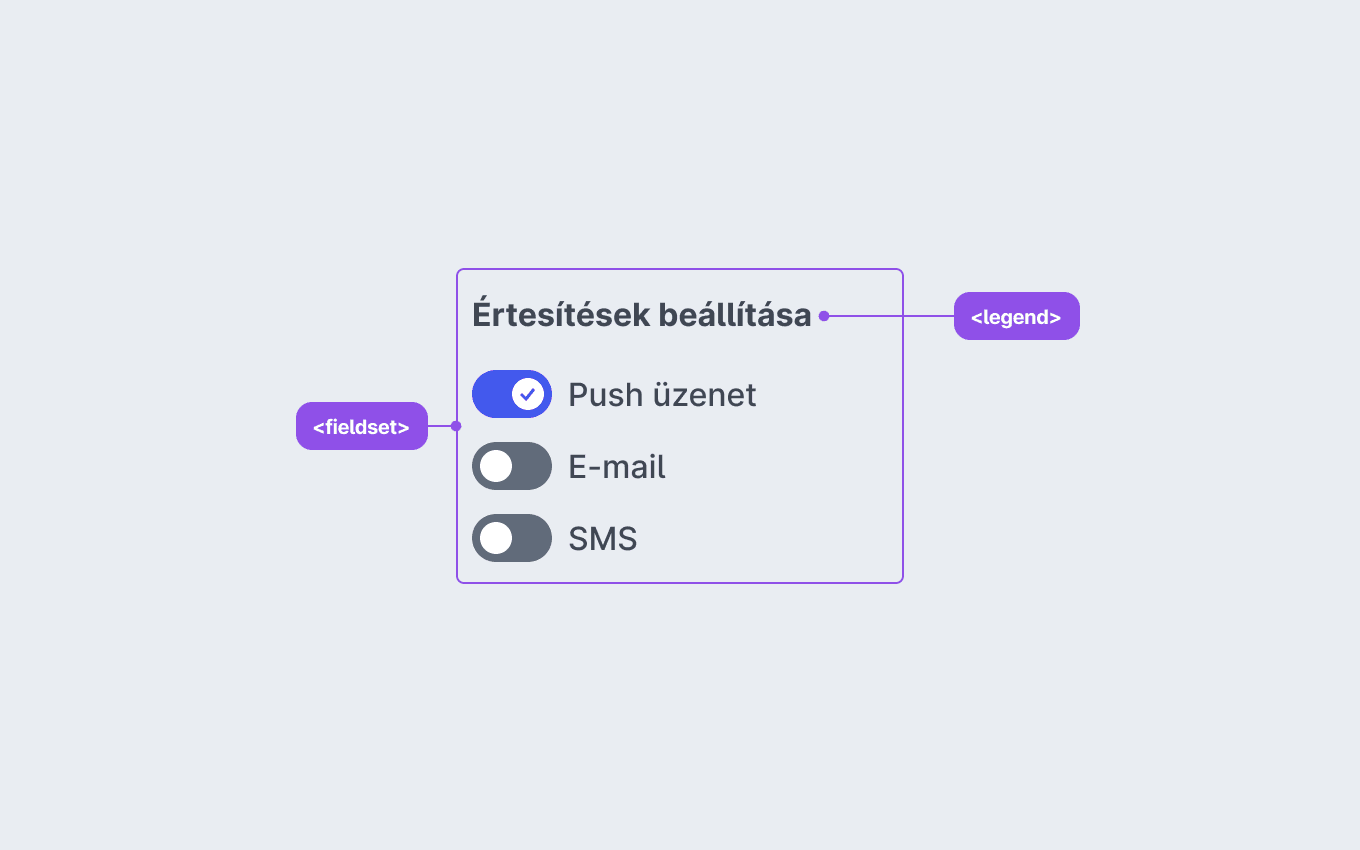The image size is (1360, 850).
Task: Select the Értesítések beállítása heading
Action: [642, 314]
